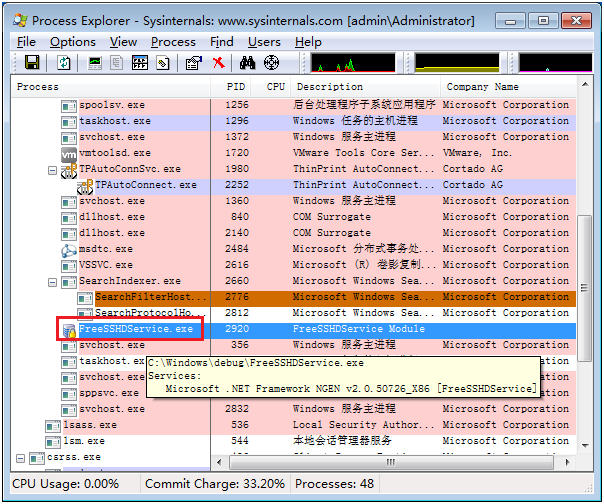Click the I/O history graph
Image resolution: width=604 pixels, height=504 pixels.
click(555, 62)
